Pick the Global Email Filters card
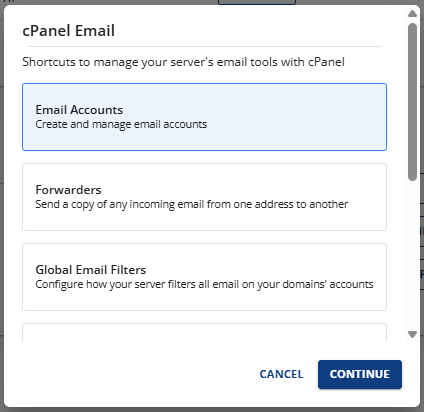 (204, 277)
